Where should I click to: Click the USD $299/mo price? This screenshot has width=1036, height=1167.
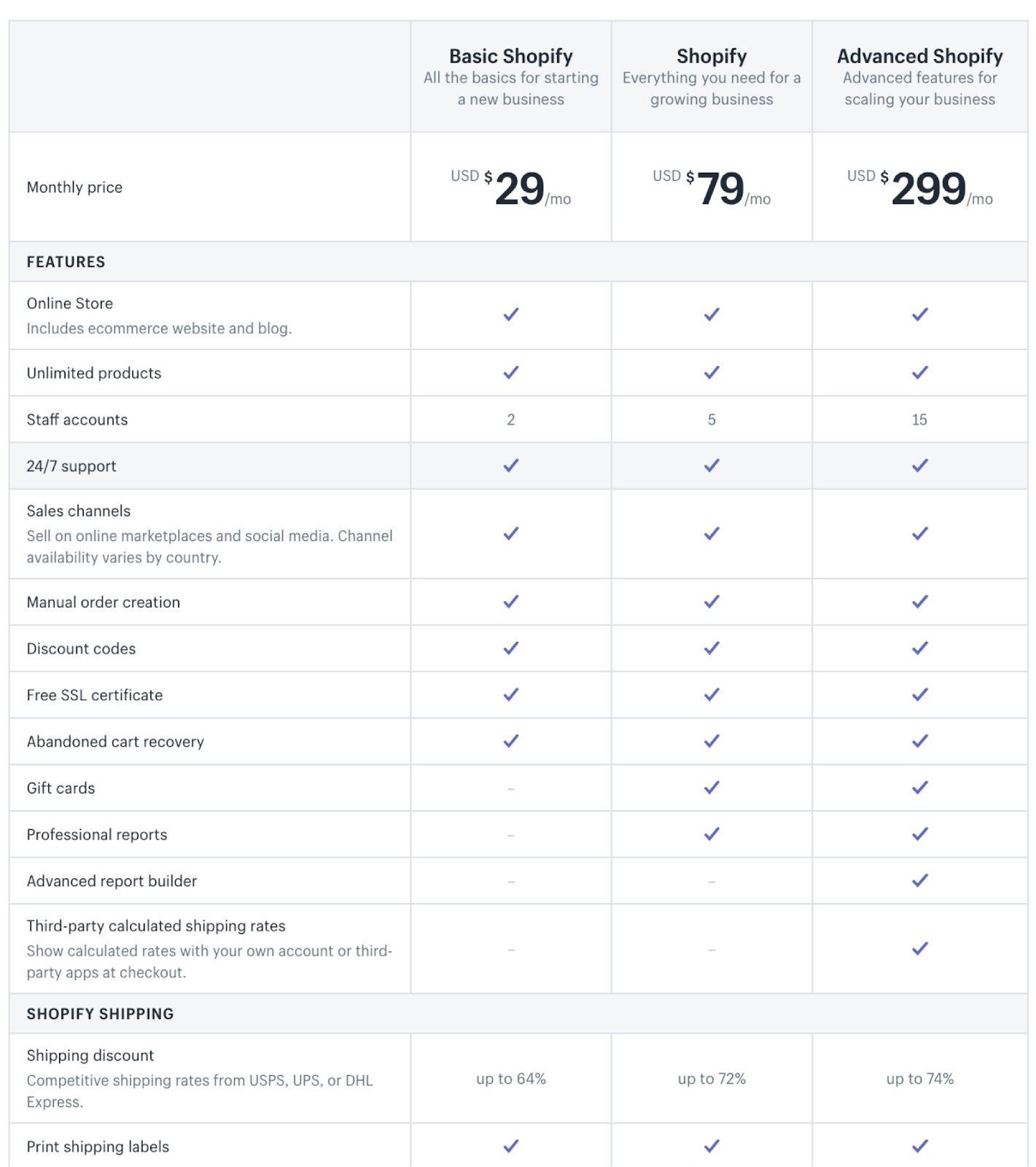[x=920, y=188]
